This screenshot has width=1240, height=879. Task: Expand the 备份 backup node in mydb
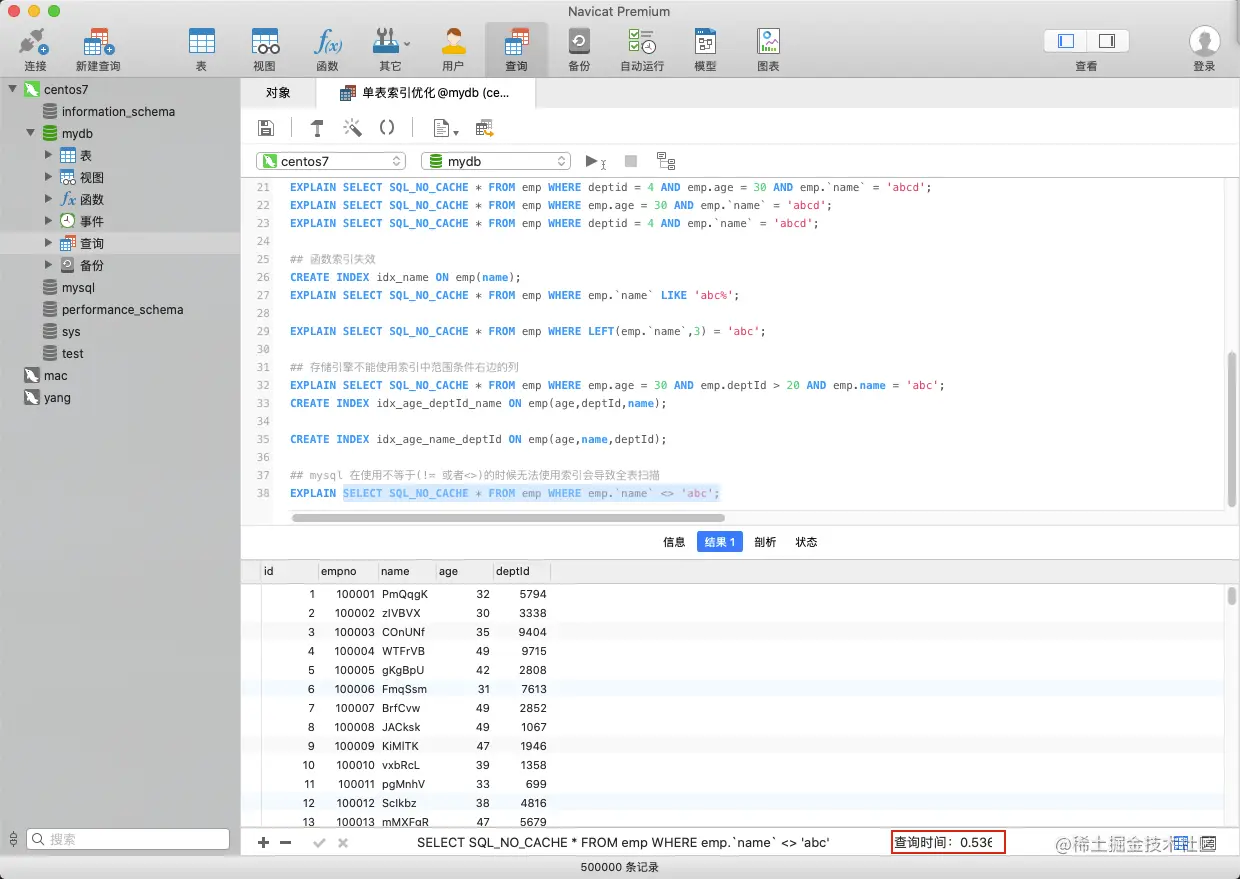pyautogui.click(x=49, y=265)
